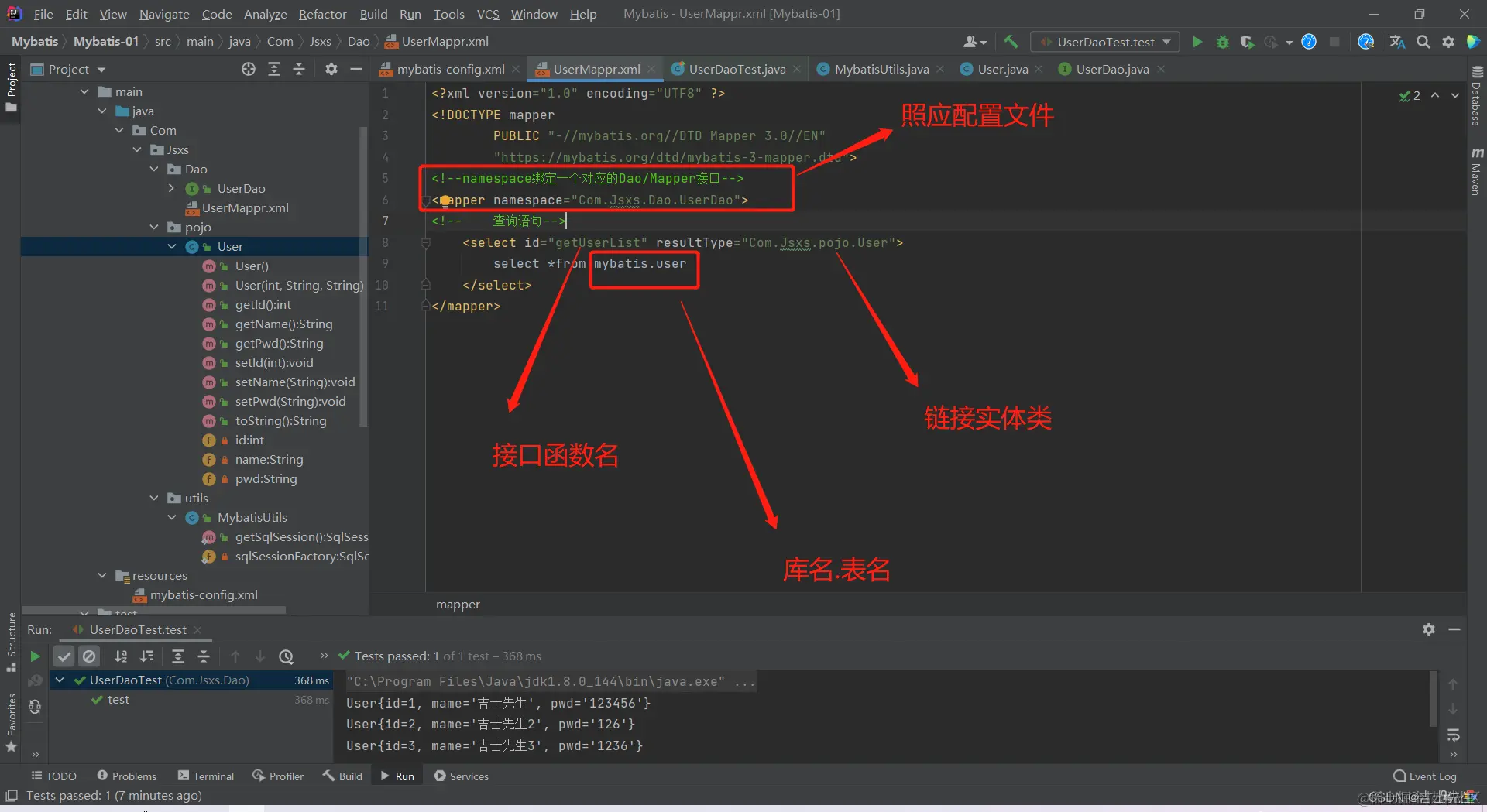Select opened file locate target icon
The width and height of the screenshot is (1487, 812).
(x=249, y=69)
